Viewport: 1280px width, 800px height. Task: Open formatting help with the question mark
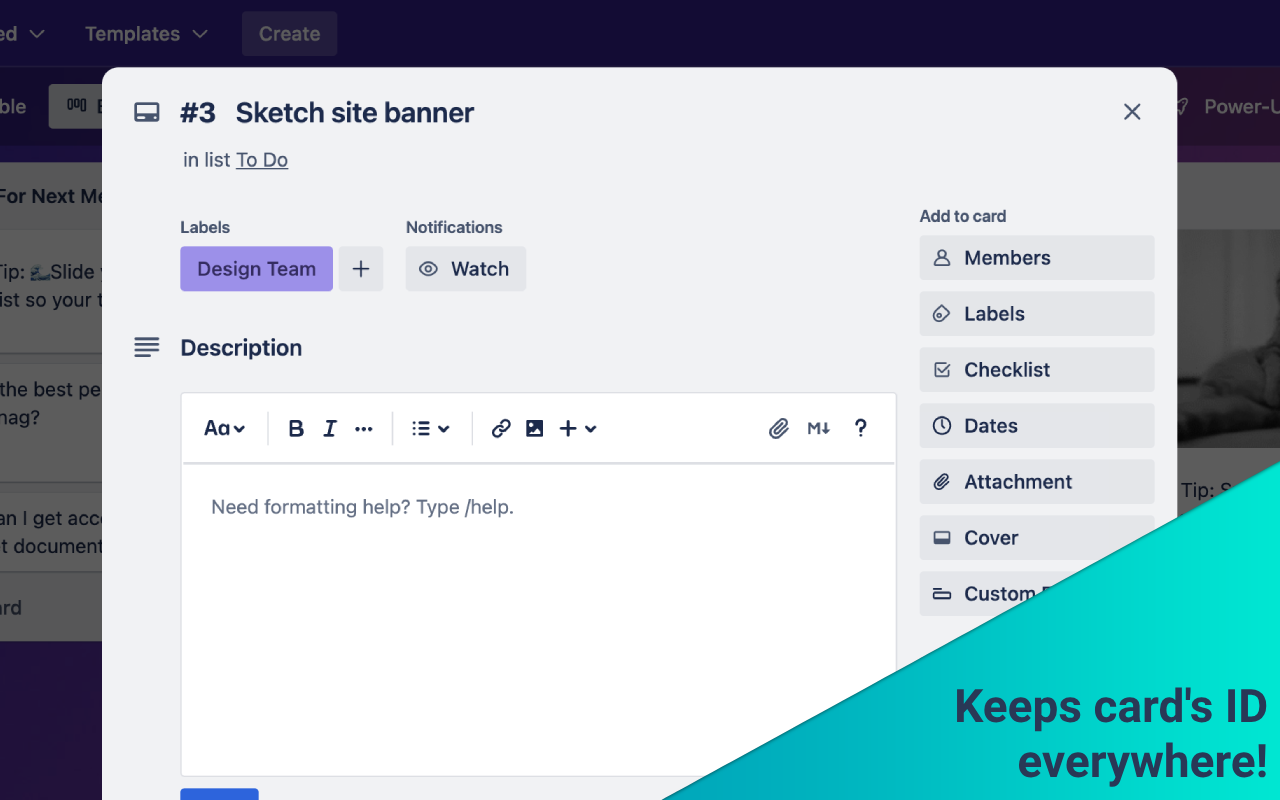(x=860, y=428)
